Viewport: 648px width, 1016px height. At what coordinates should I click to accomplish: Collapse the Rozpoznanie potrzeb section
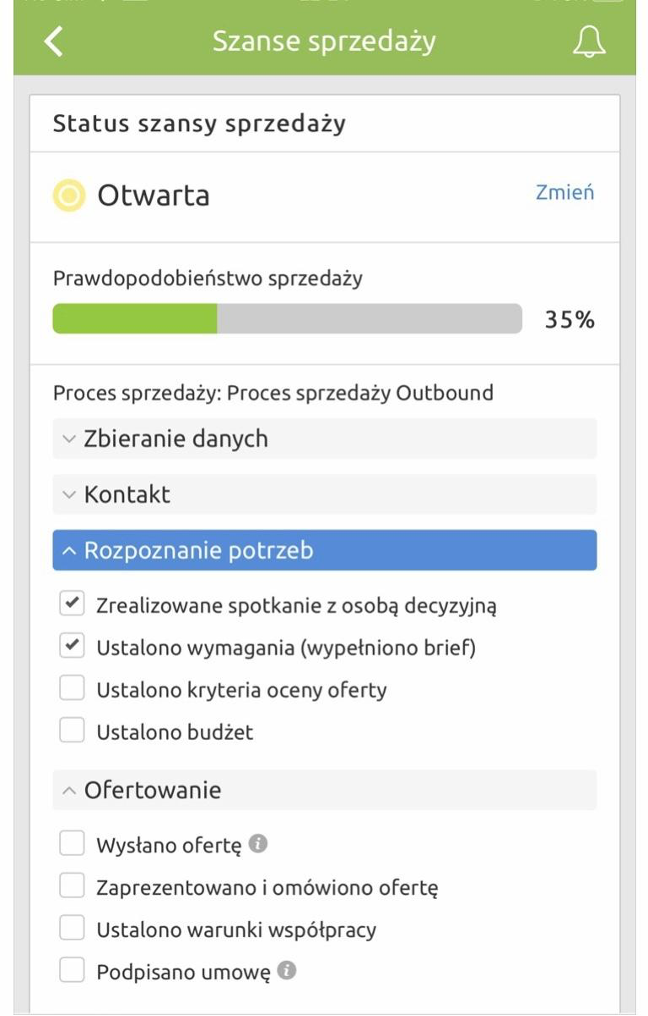point(324,550)
